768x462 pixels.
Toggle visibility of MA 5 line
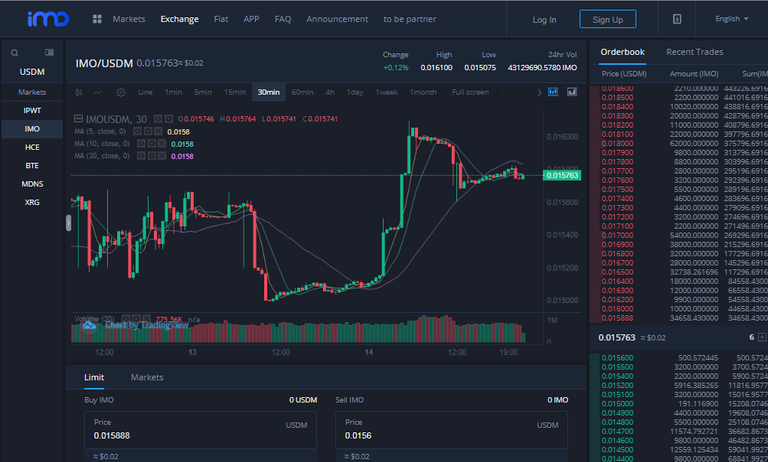(x=137, y=131)
